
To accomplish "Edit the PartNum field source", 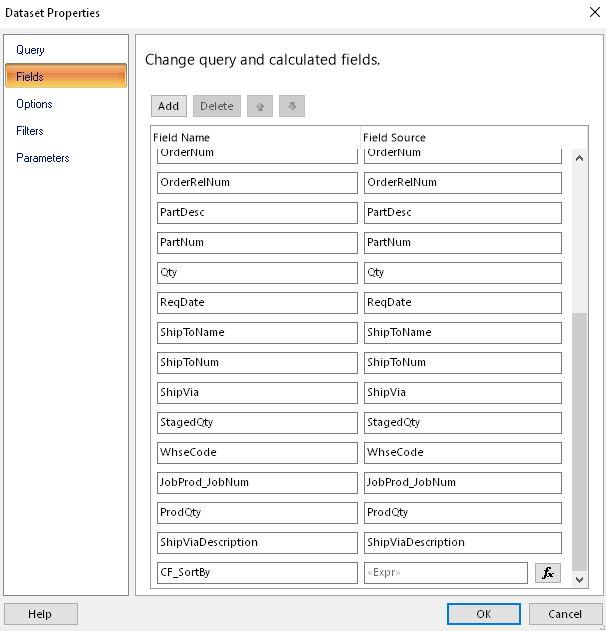I will [x=463, y=243].
